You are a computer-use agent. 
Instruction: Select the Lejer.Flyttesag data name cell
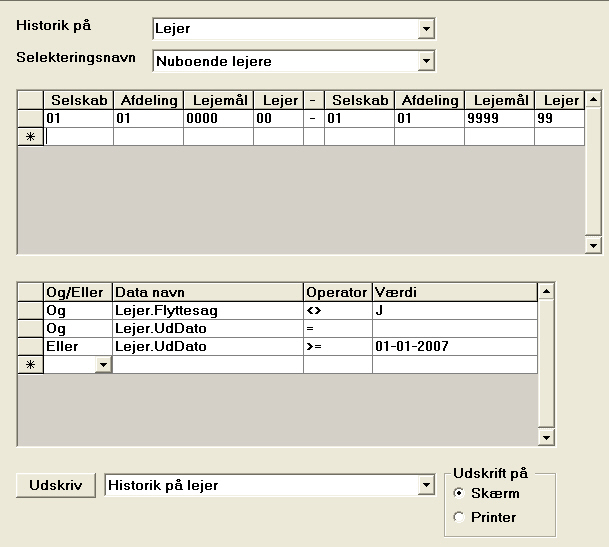tap(207, 310)
